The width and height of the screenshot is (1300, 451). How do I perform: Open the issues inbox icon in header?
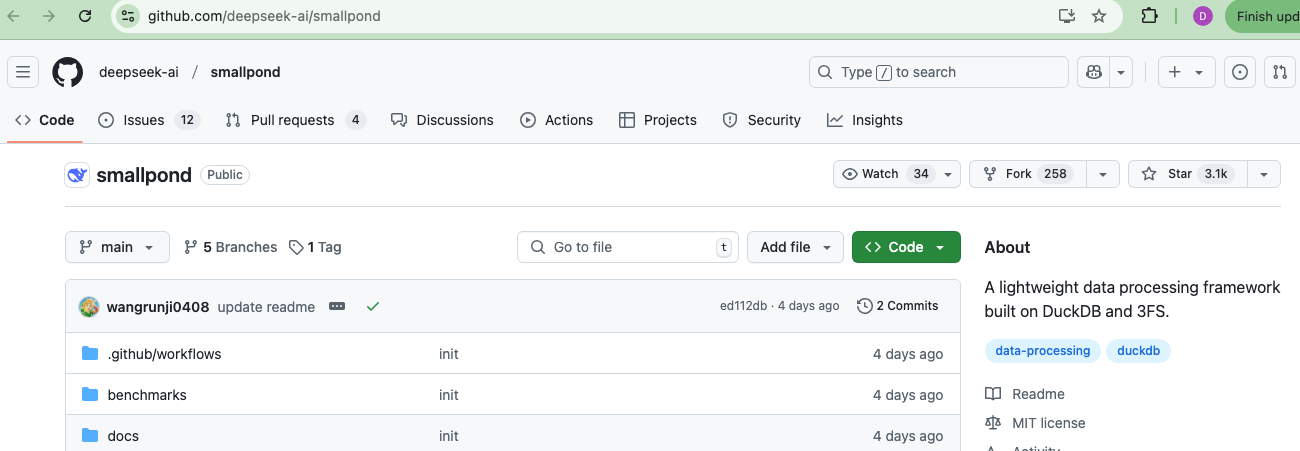point(1240,72)
